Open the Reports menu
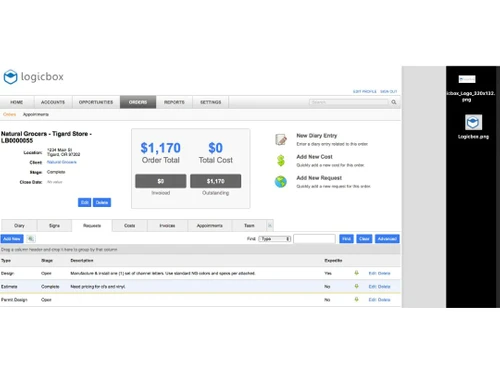Screen dimensions: 500x375 click(174, 102)
